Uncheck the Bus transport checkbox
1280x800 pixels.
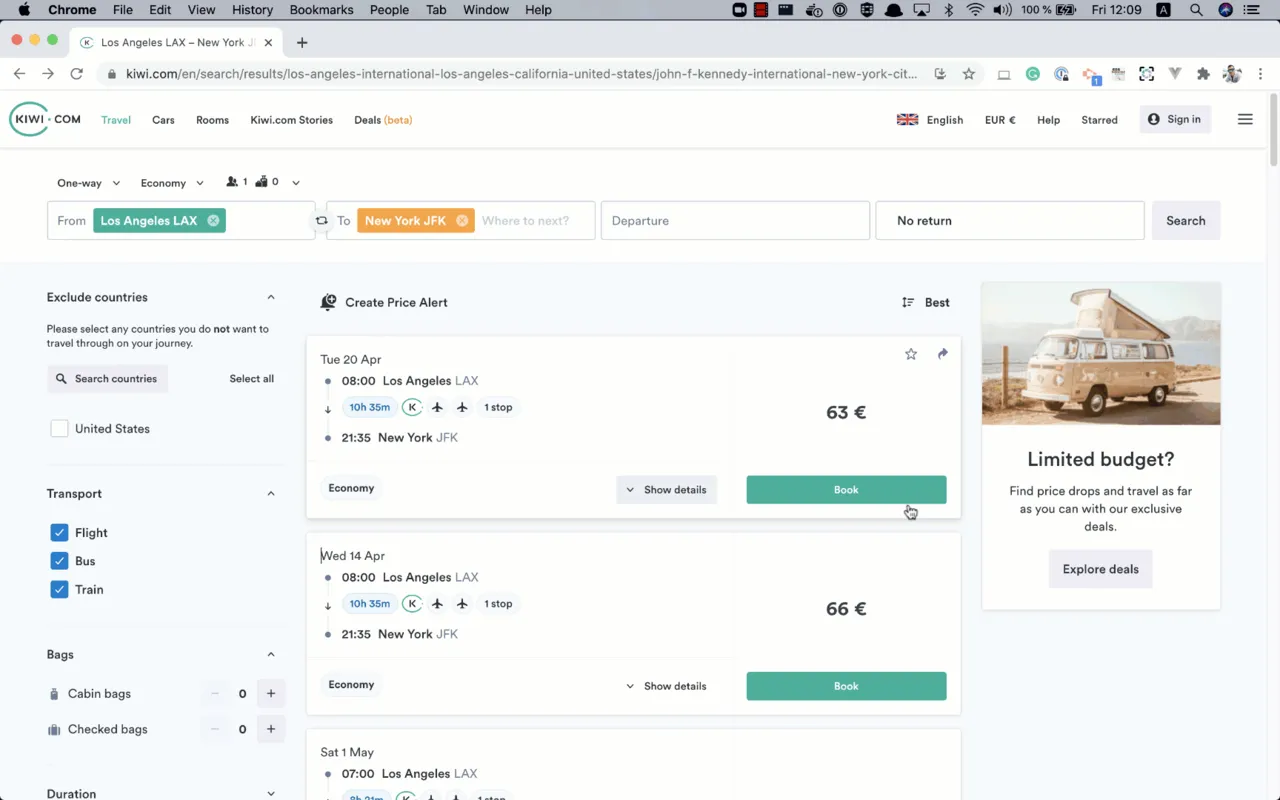pos(59,561)
